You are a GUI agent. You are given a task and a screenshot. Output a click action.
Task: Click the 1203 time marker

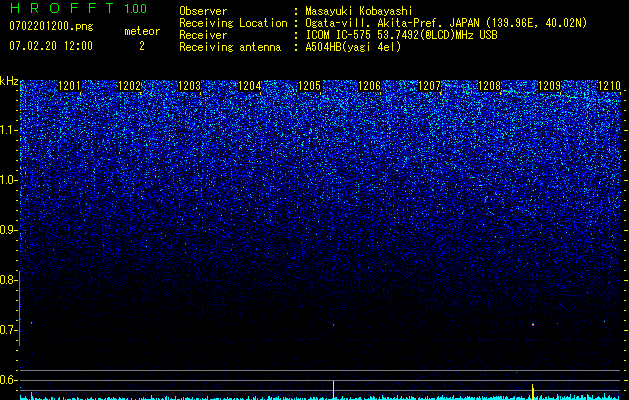[x=189, y=85]
